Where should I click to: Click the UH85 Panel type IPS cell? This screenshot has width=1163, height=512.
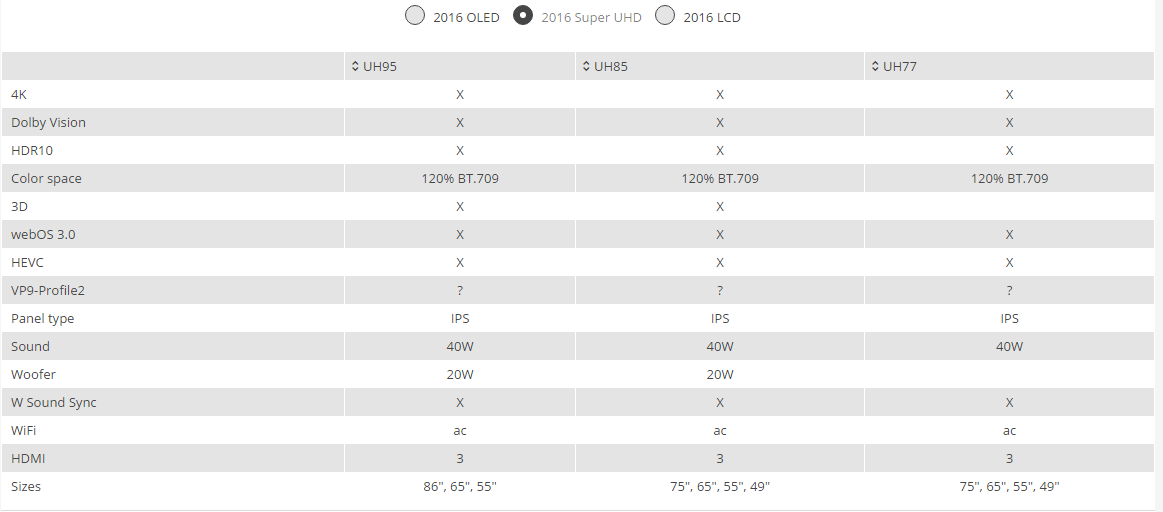(719, 318)
